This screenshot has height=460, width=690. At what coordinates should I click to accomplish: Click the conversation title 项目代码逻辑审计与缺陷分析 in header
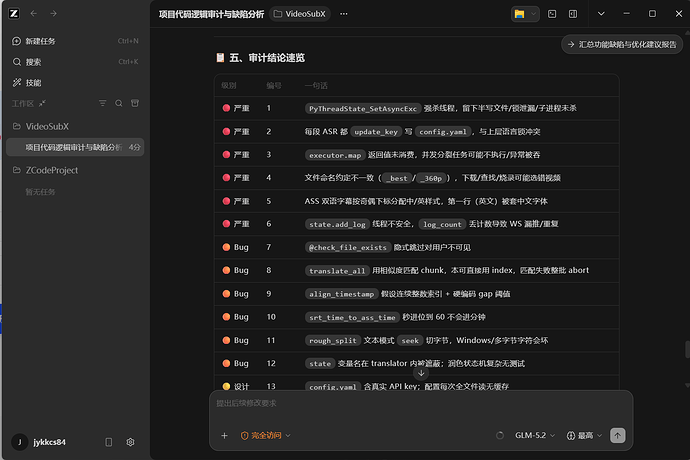[211, 14]
